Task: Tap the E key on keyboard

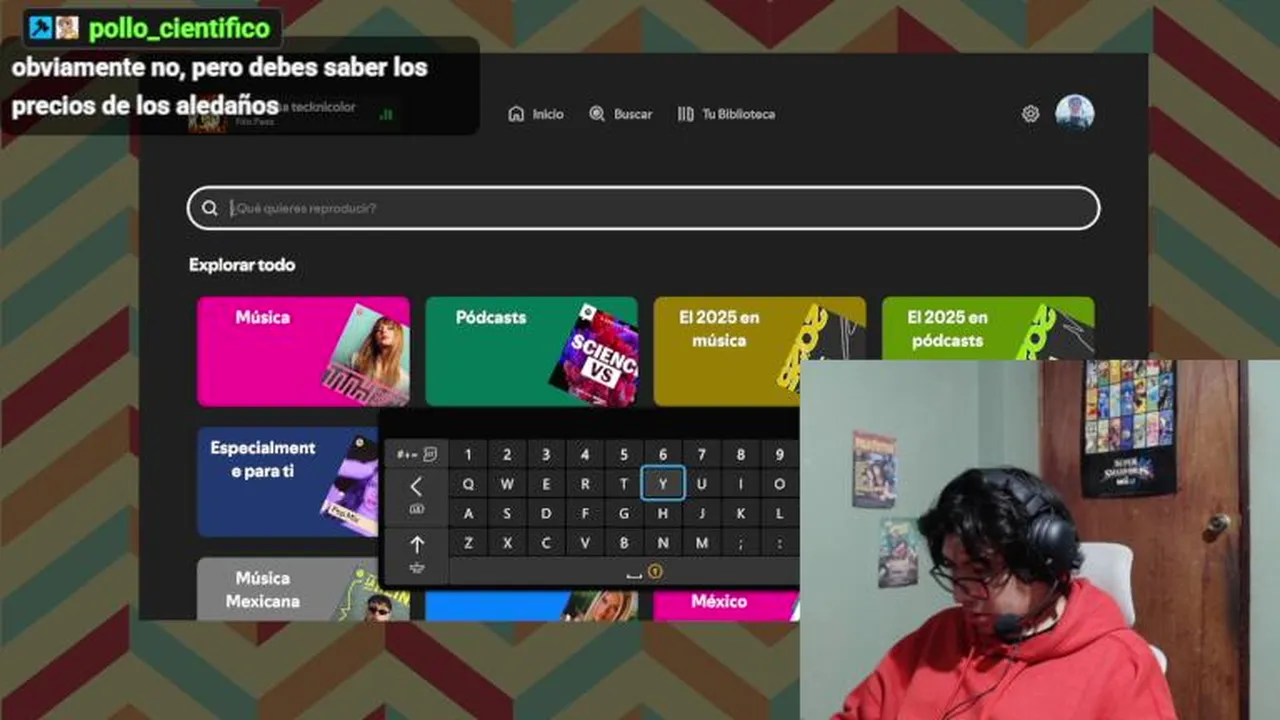Action: pos(546,484)
